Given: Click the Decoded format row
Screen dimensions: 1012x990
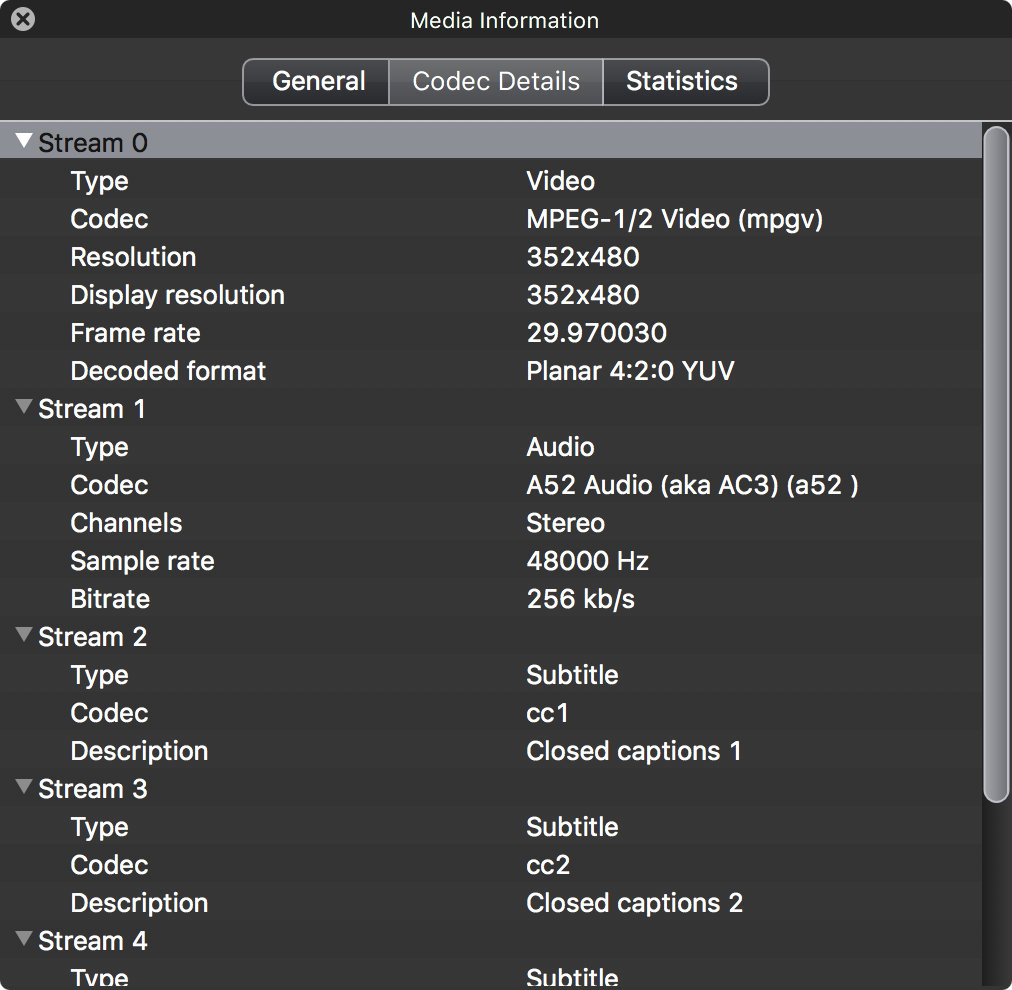Looking at the screenshot, I should point(168,371).
